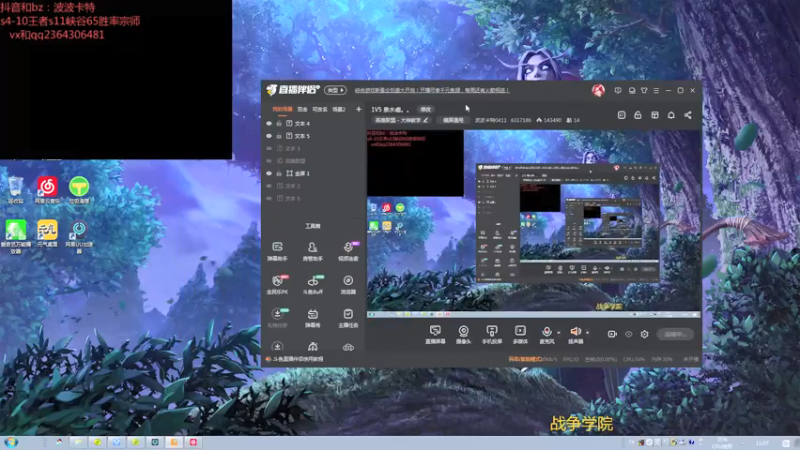This screenshot has width=800, height=450.
Task: Show the hidden 文本 2 layer via eye
Action: pyautogui.click(x=269, y=186)
